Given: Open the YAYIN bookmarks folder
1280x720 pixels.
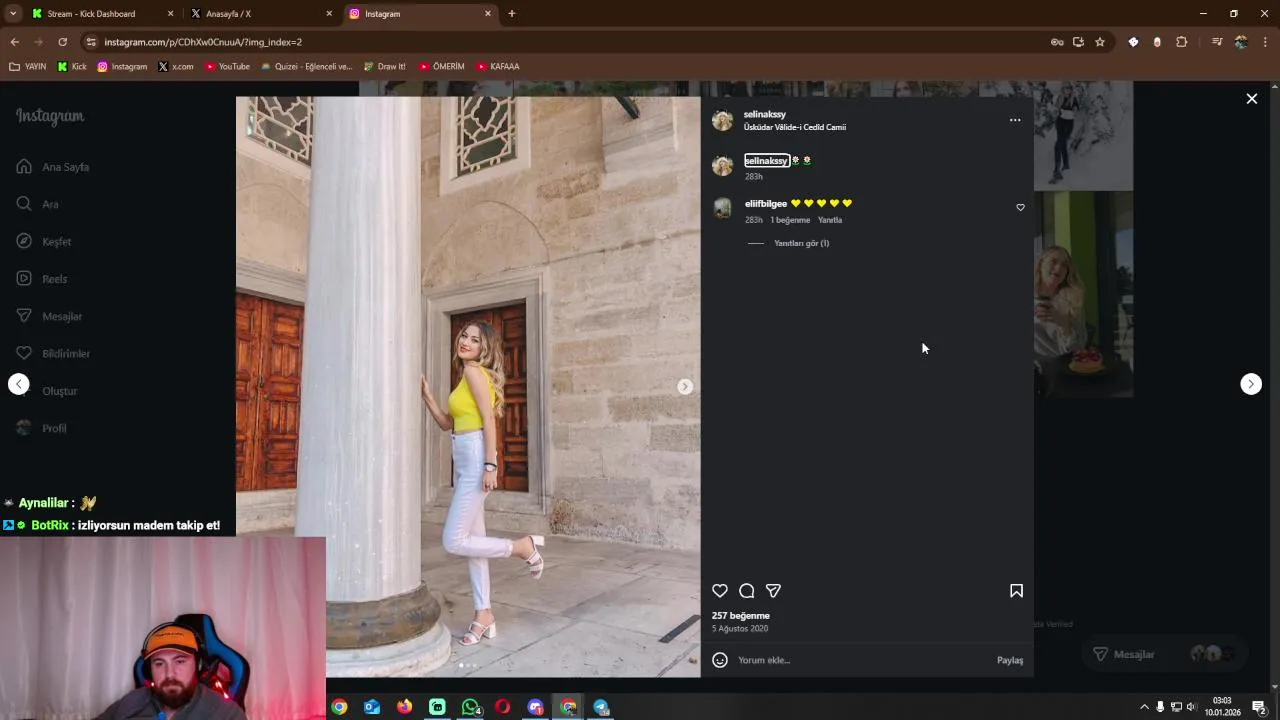Looking at the screenshot, I should pyautogui.click(x=28, y=67).
